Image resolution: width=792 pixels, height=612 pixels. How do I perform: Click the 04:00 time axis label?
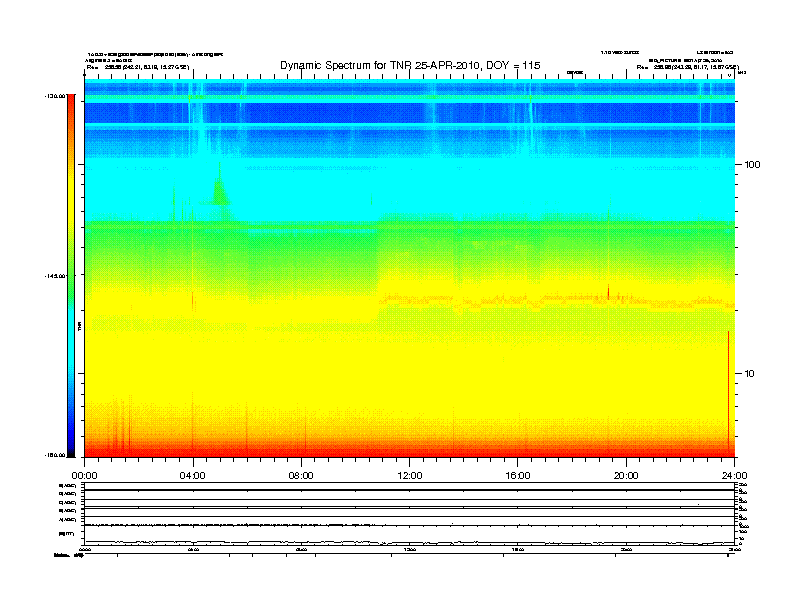point(193,476)
